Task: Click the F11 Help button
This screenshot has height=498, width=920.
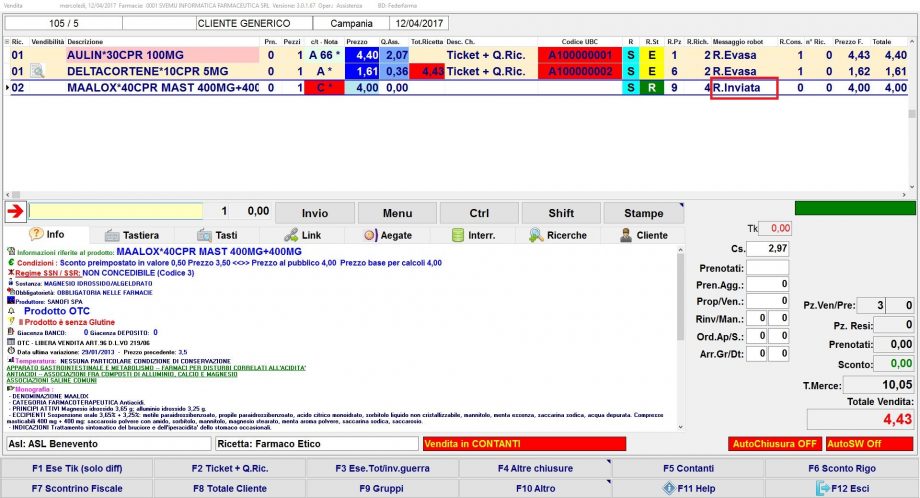Action: click(689, 489)
